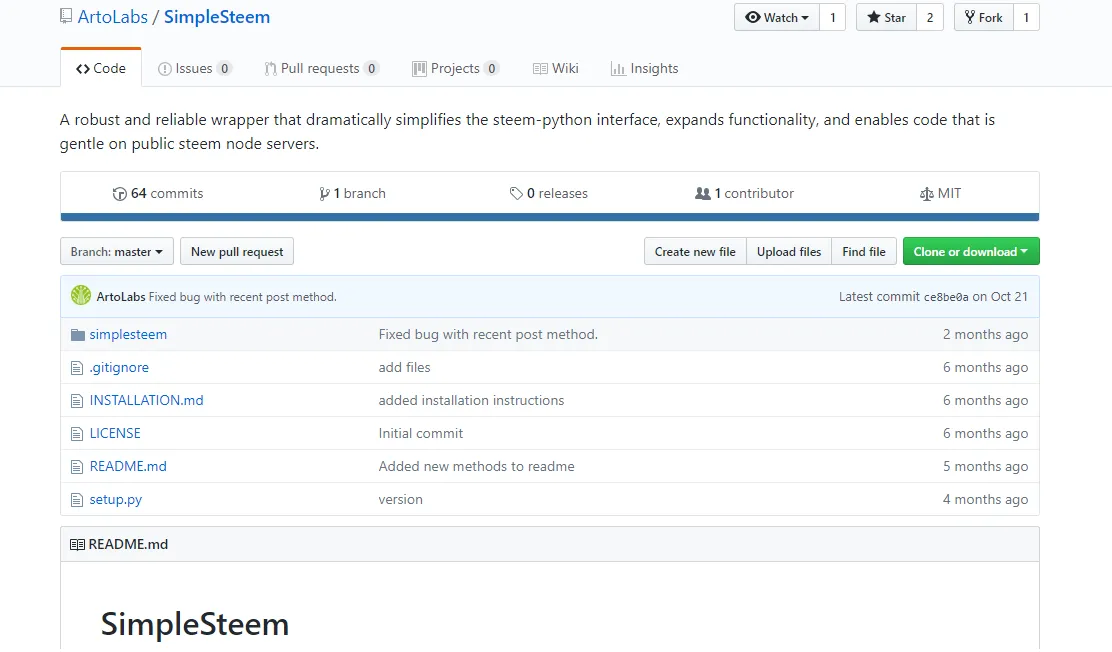View the 0 releases page
Screen dimensions: 1112x652
549,193
